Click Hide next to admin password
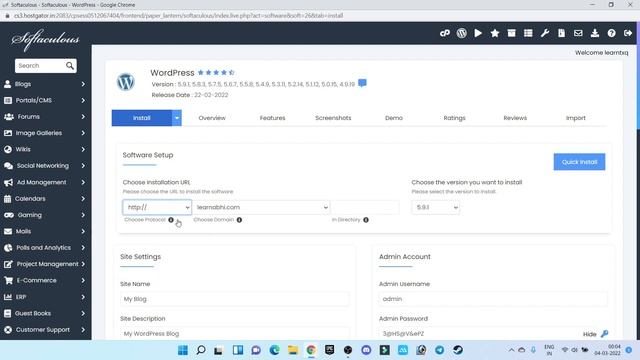 (589, 334)
